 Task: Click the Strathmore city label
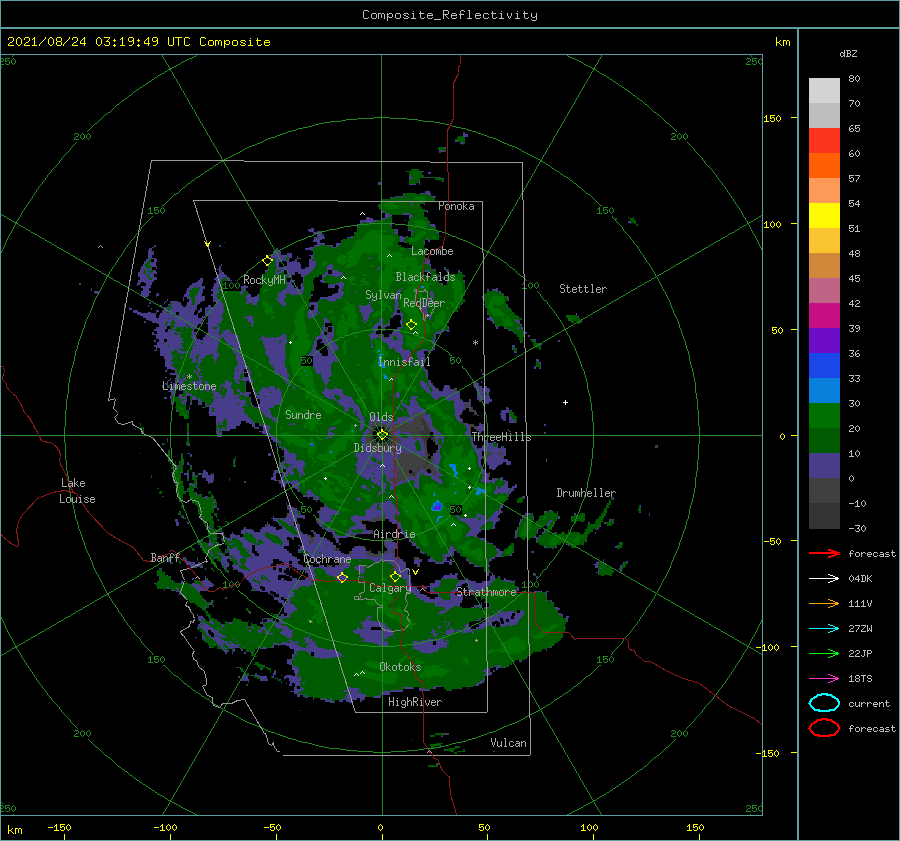tap(487, 591)
